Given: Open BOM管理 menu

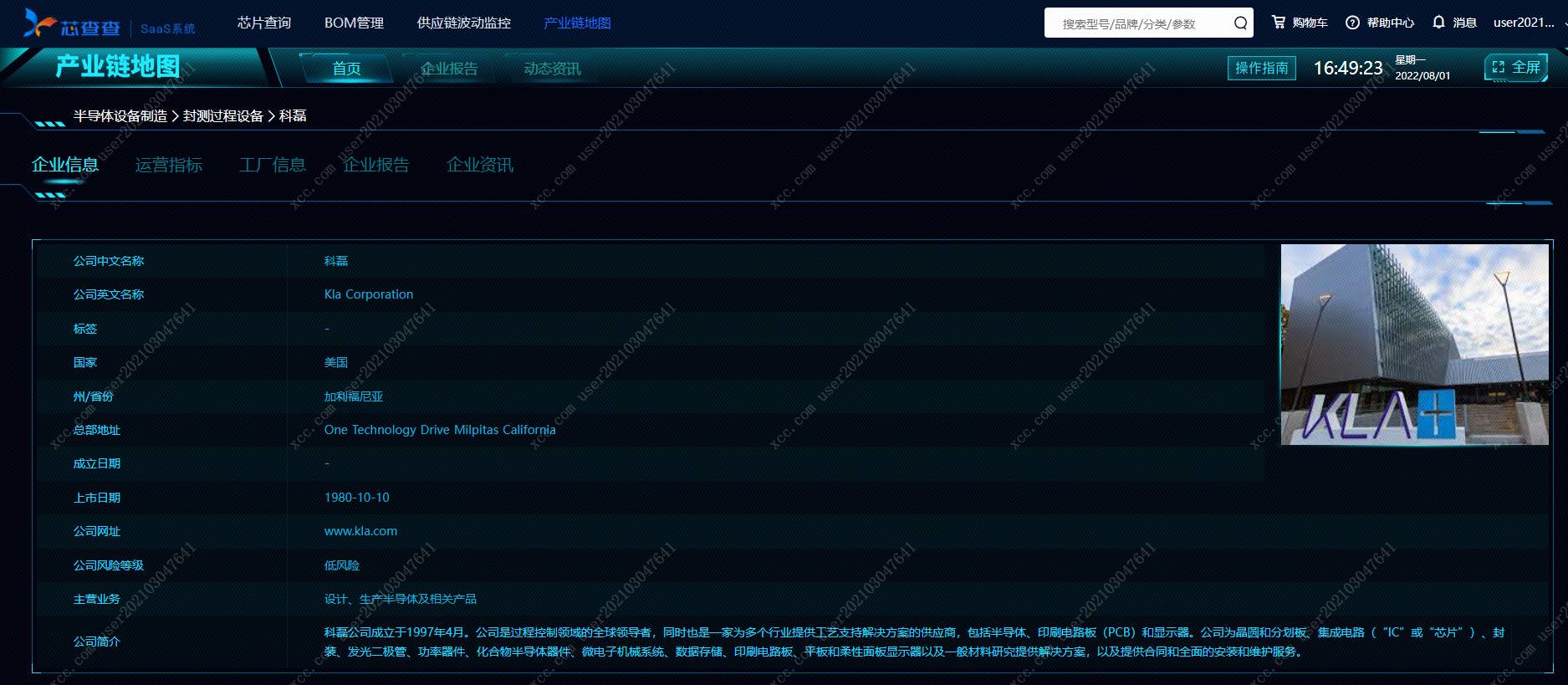Looking at the screenshot, I should tap(354, 23).
